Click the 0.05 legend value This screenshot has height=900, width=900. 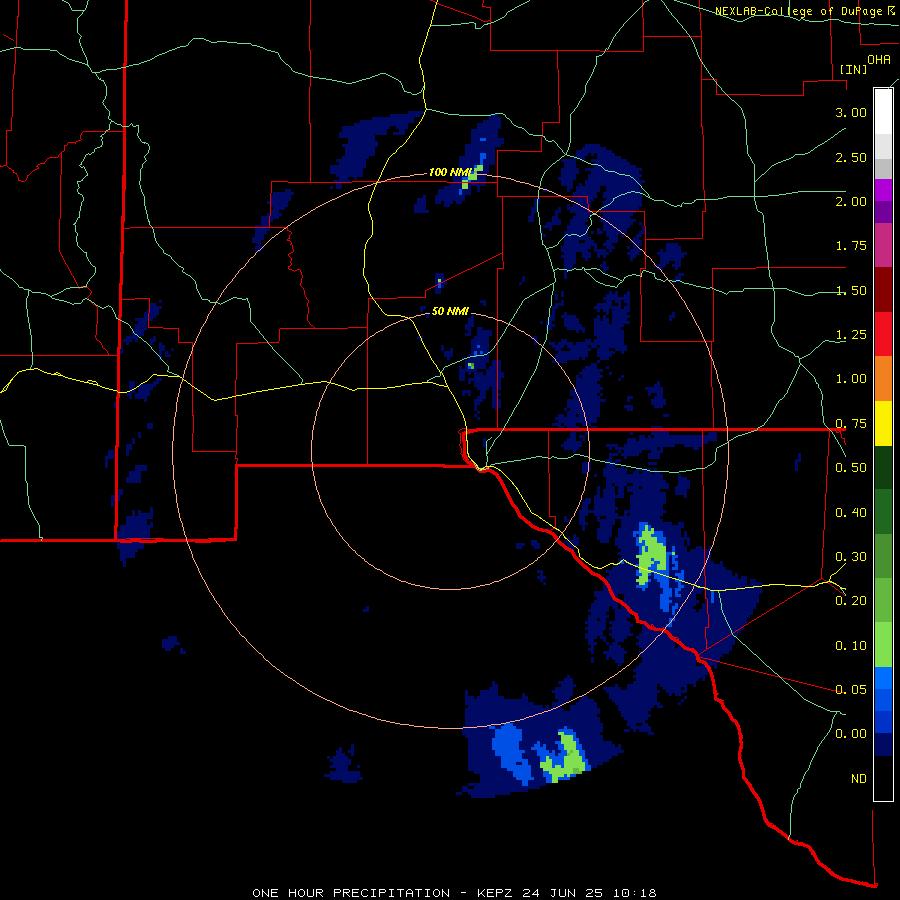point(851,690)
